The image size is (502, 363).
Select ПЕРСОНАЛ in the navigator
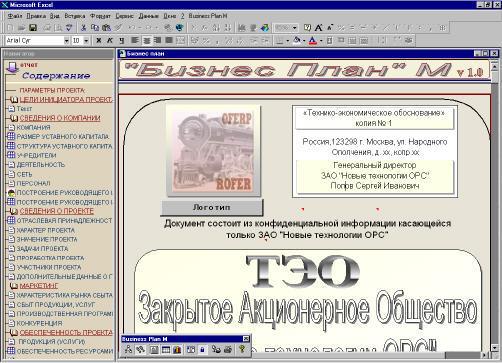(33, 183)
